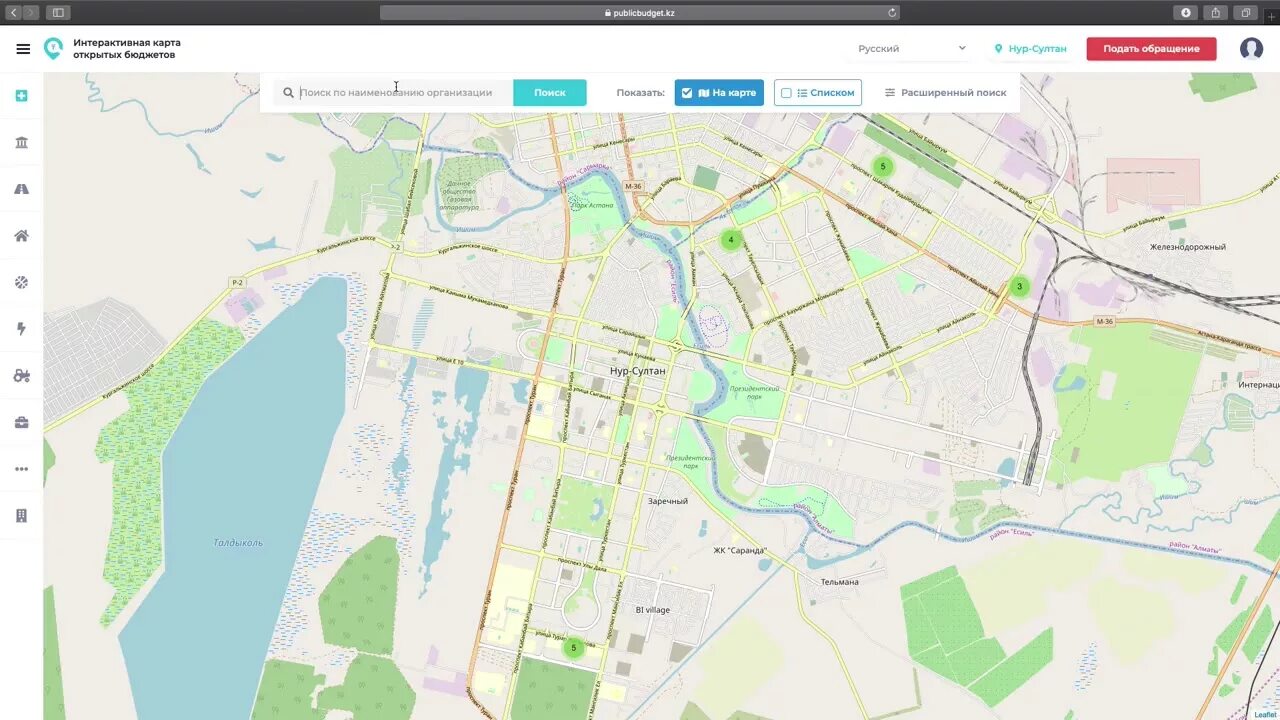Open the green cluster marker 4
Image resolution: width=1280 pixels, height=720 pixels.
pos(731,240)
